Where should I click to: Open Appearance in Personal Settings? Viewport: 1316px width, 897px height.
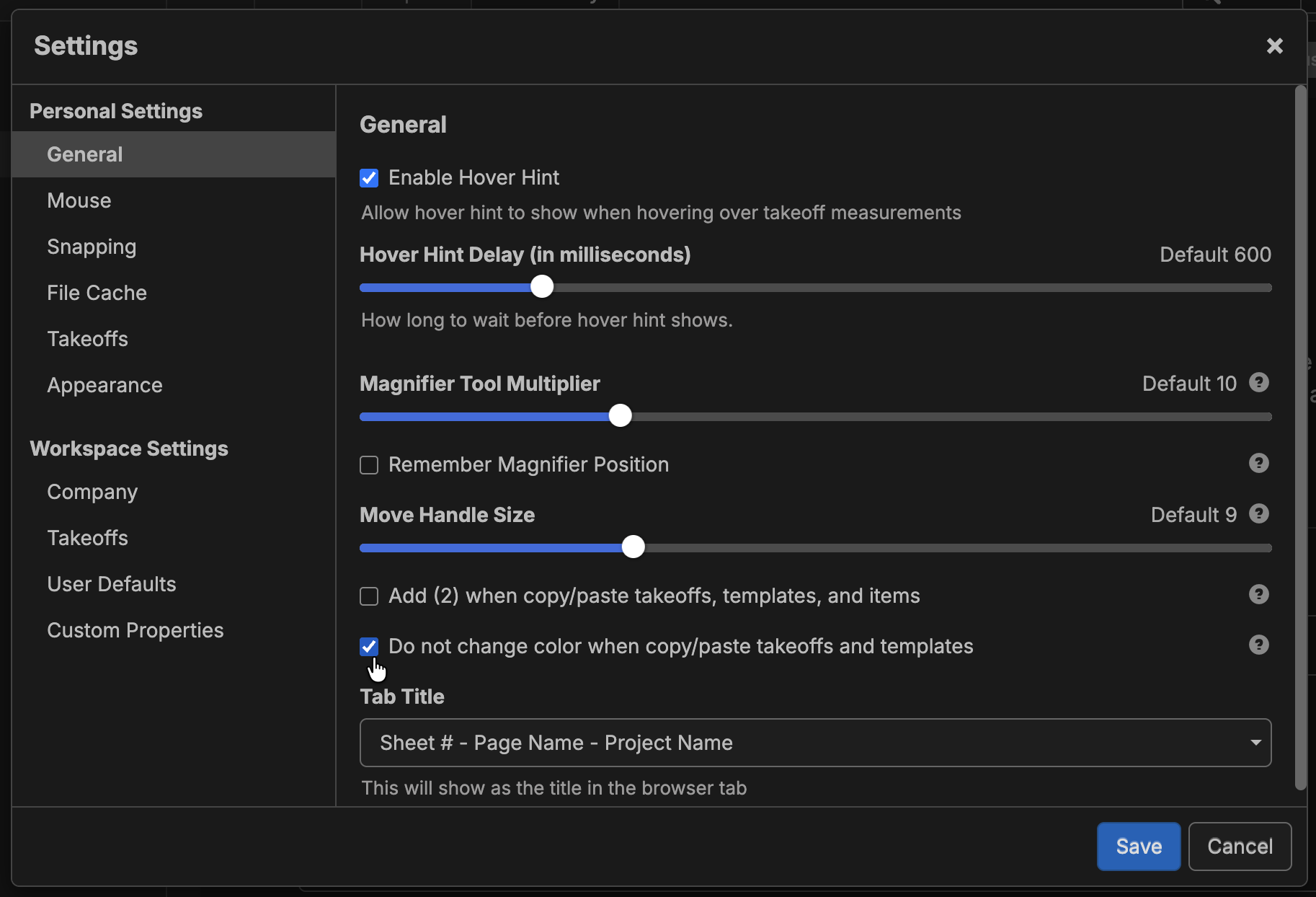[x=105, y=385]
